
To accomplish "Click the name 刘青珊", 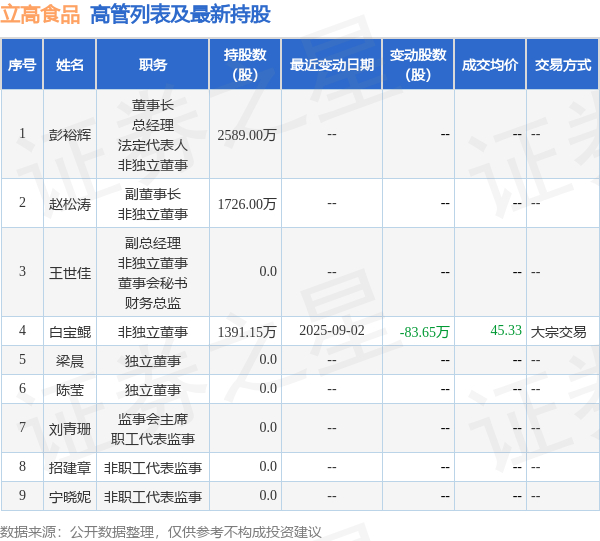I will [x=70, y=429].
